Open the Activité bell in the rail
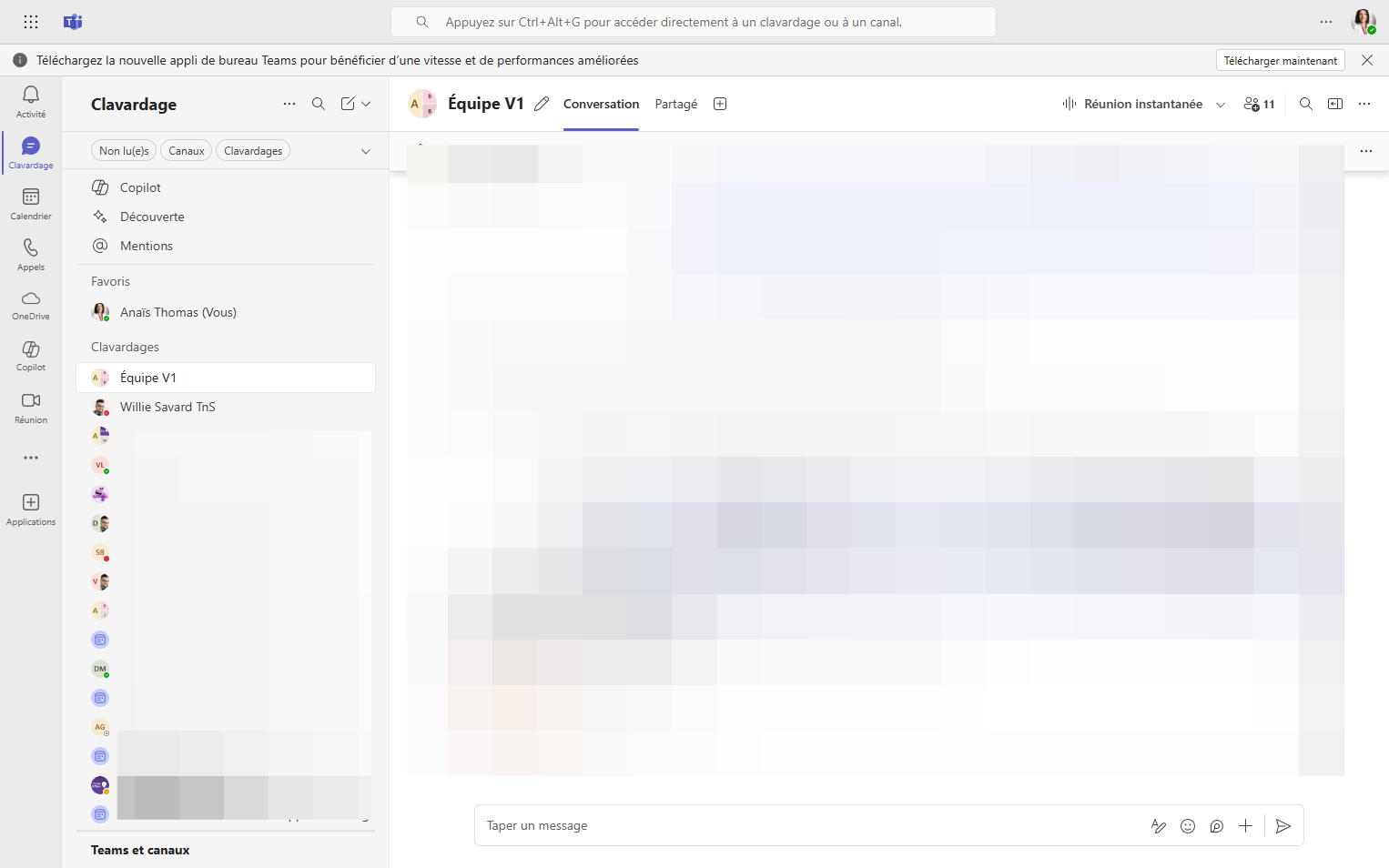 [x=31, y=101]
